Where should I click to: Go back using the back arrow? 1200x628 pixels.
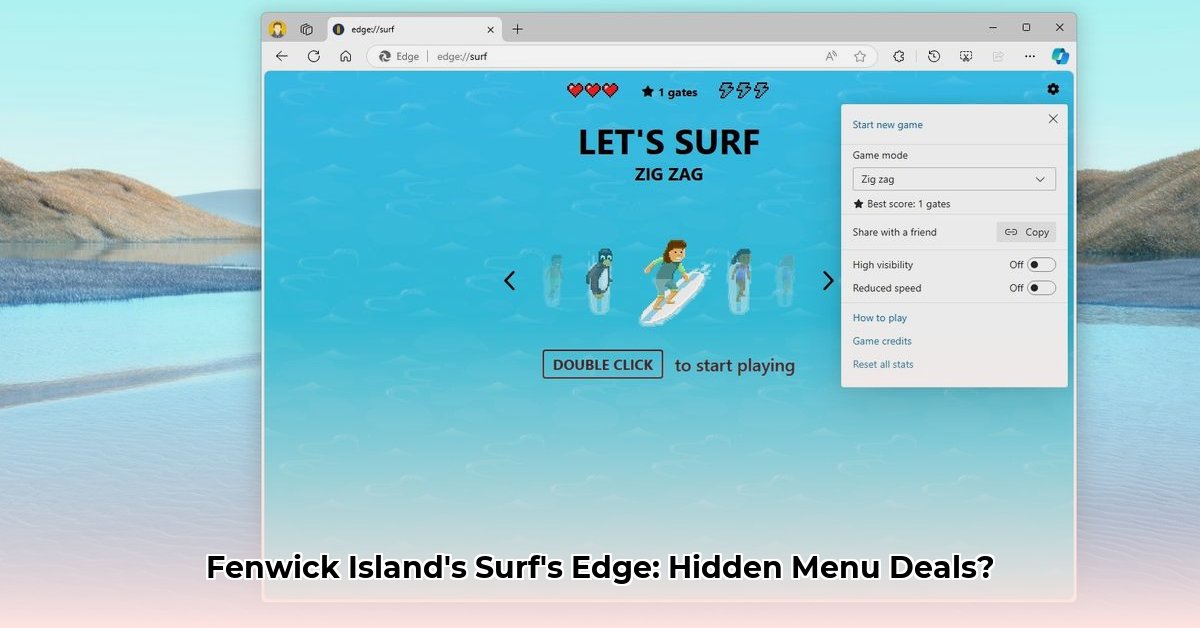(x=282, y=56)
